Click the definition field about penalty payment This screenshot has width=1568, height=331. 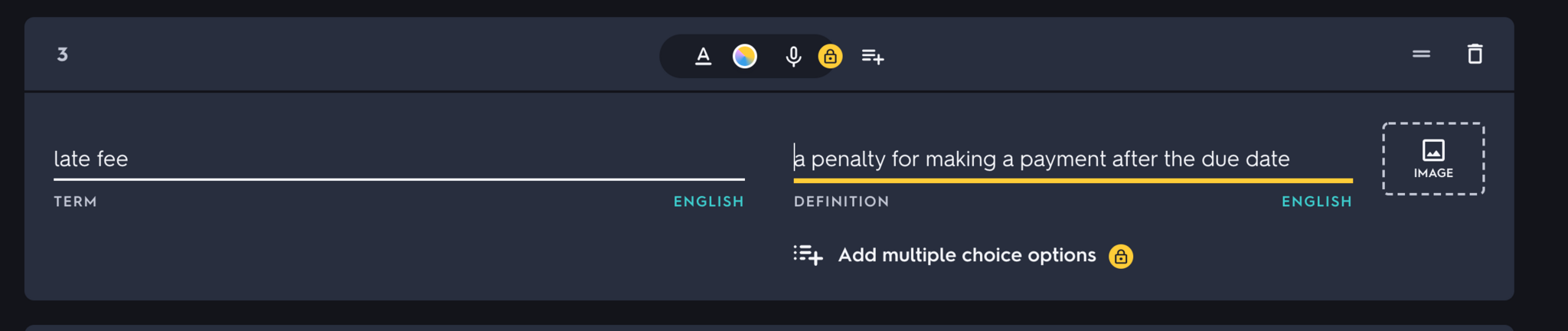[x=1072, y=159]
